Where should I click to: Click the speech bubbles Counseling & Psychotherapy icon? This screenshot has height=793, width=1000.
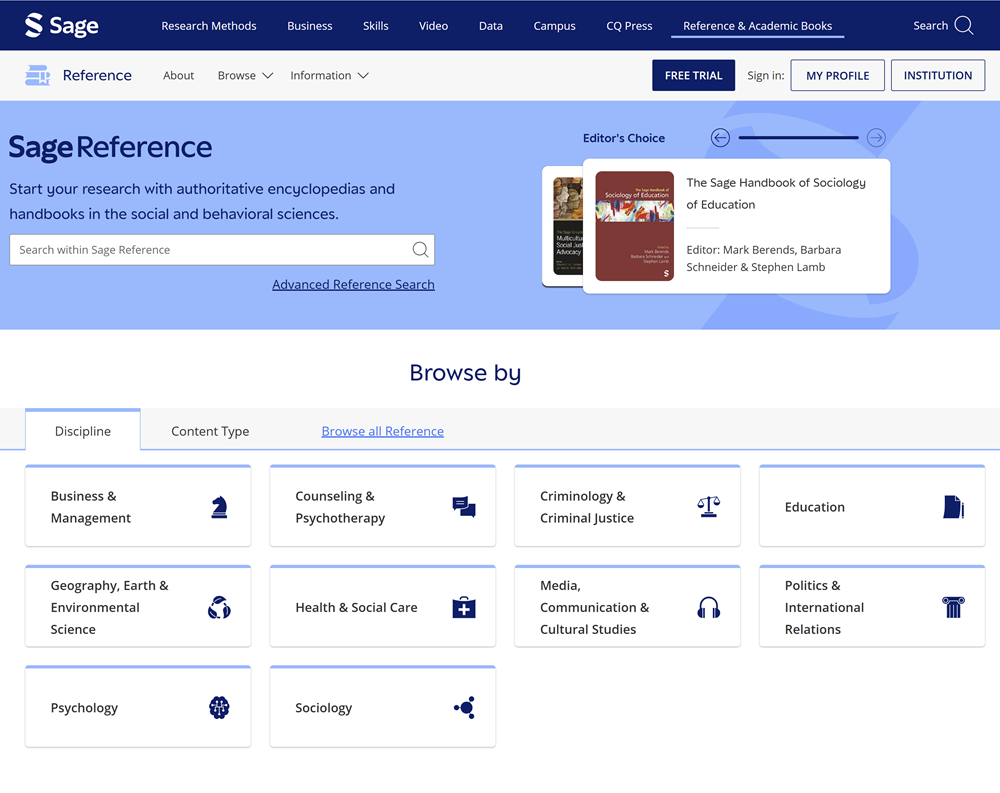tap(464, 507)
